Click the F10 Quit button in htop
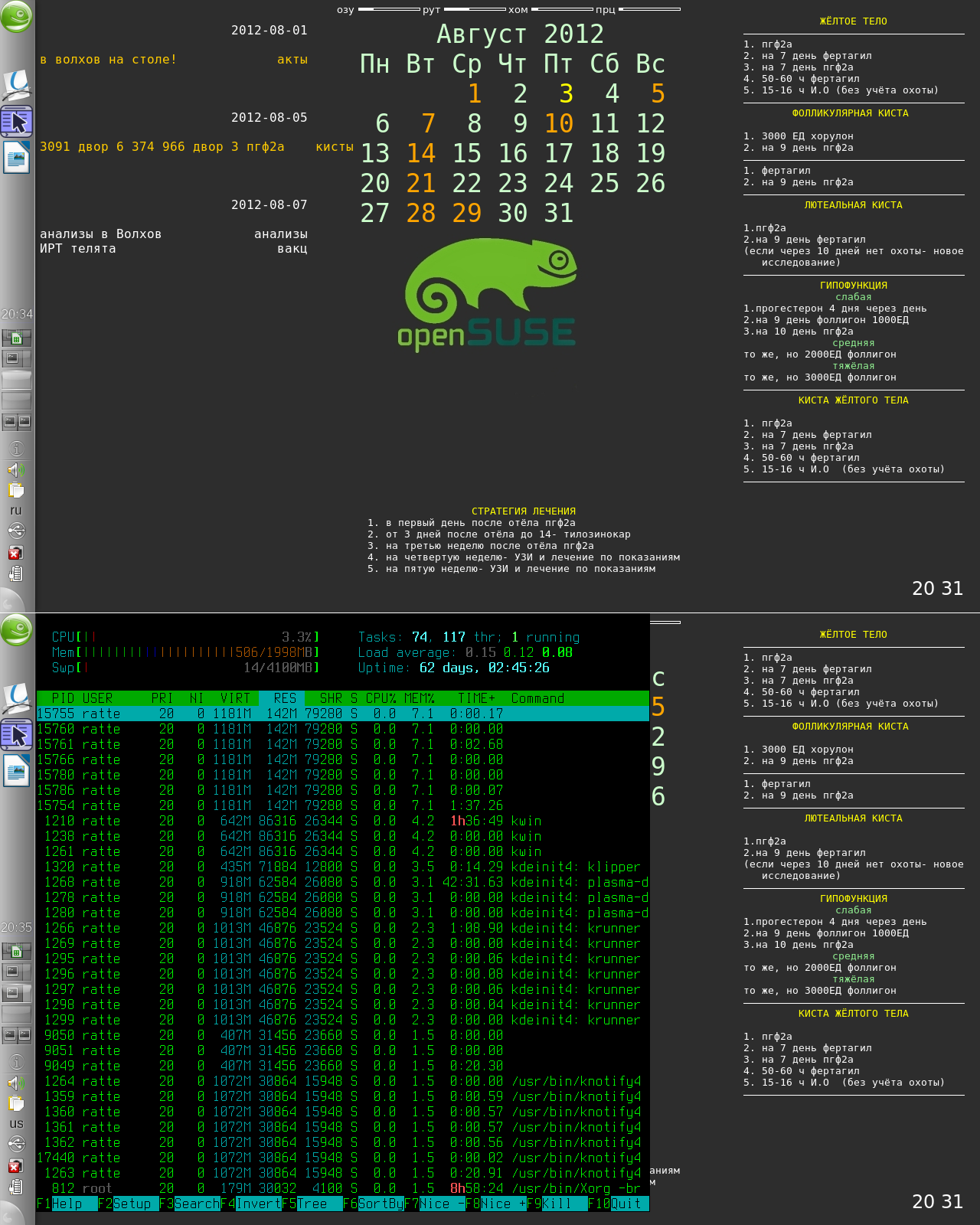Image resolution: width=980 pixels, height=1225 pixels. pyautogui.click(x=626, y=1204)
